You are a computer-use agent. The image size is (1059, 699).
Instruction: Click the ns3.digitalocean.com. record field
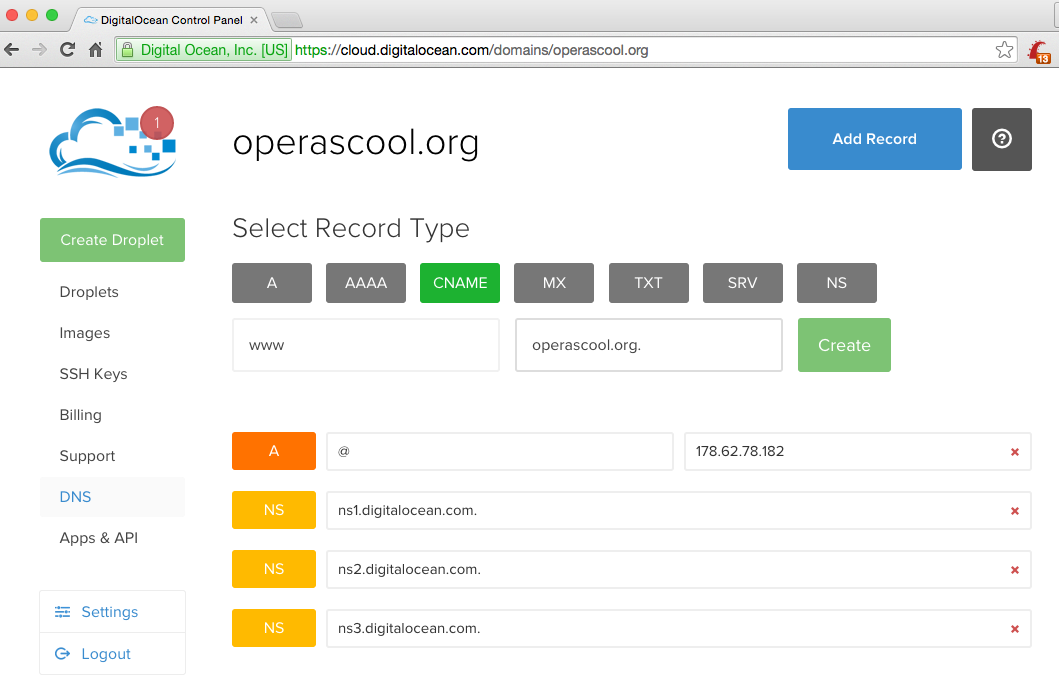point(679,629)
